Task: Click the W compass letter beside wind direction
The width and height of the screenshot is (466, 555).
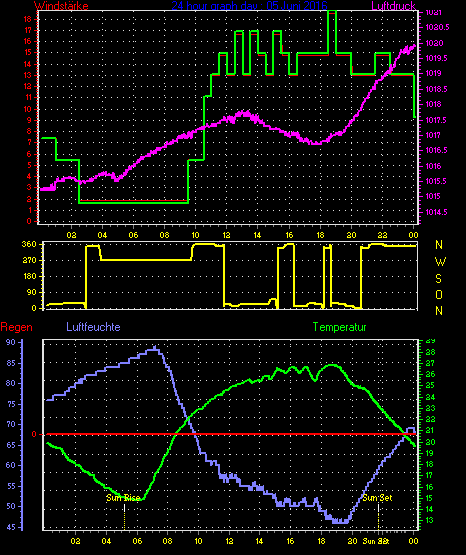Action: coord(440,262)
